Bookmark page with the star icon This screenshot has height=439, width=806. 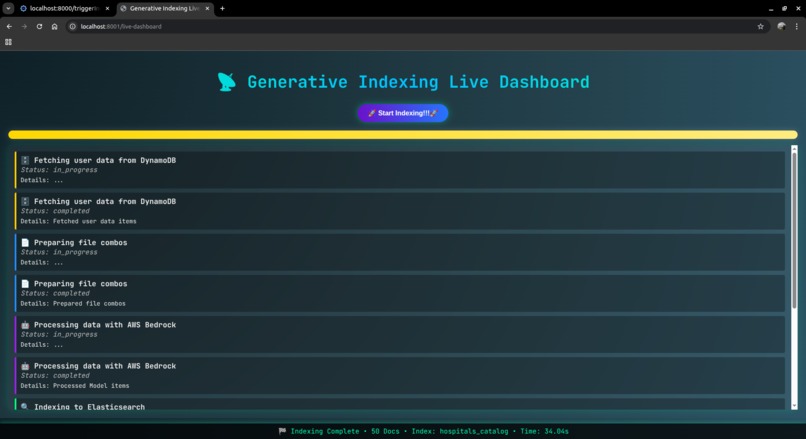(x=760, y=26)
